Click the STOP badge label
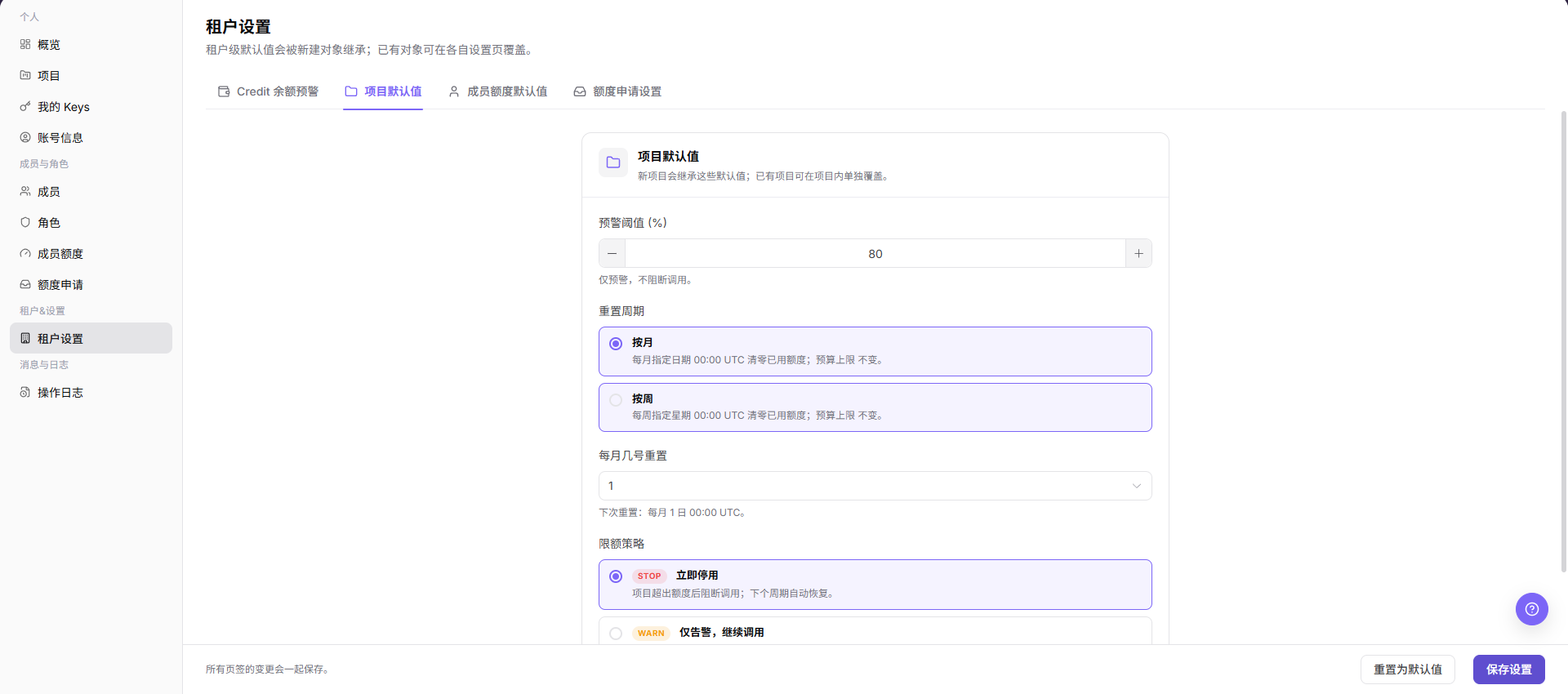Screen dimensions: 1568x694 [x=649, y=576]
